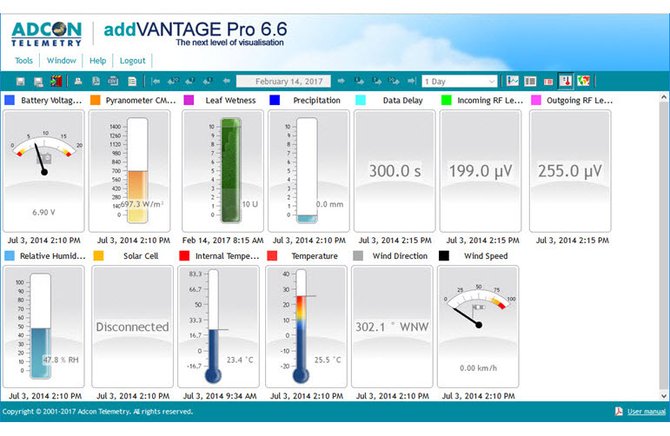Click the up arrow of the vertical scrollbar
This screenshot has height=436, width=670.
(664, 97)
